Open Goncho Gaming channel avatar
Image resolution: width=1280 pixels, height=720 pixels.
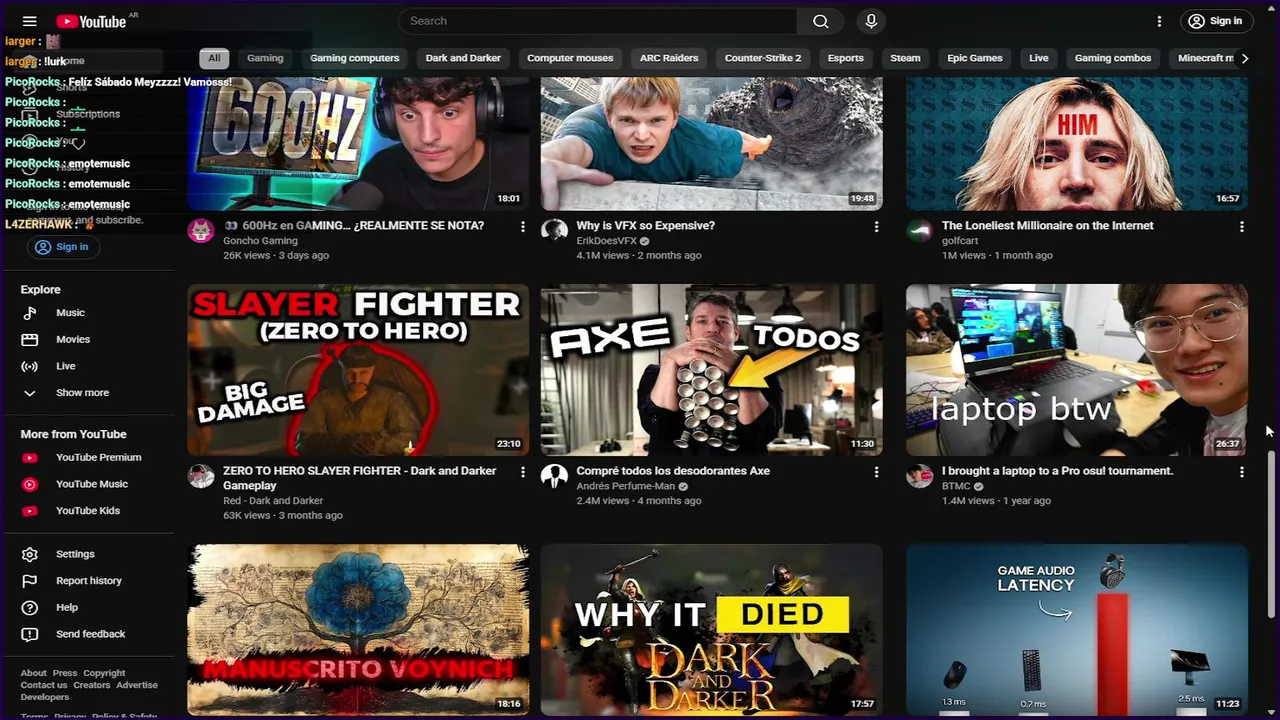(x=201, y=231)
